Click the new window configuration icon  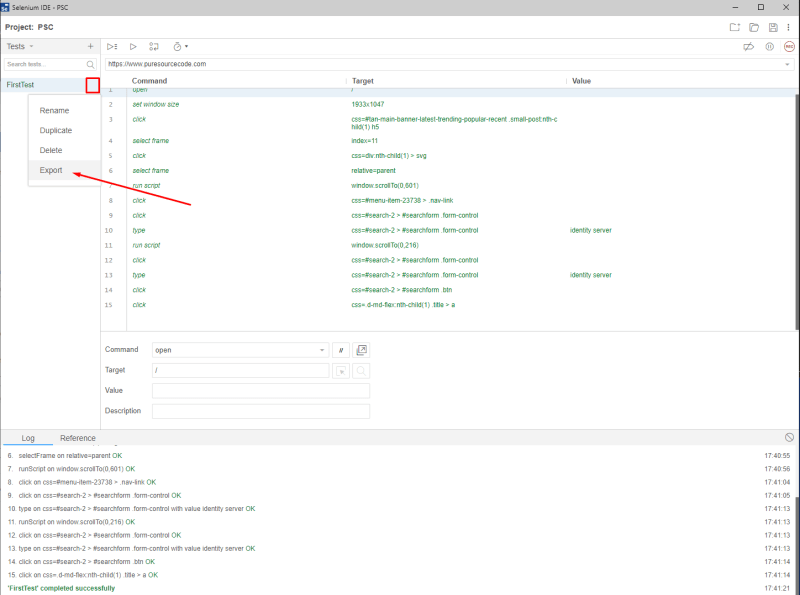[361, 350]
